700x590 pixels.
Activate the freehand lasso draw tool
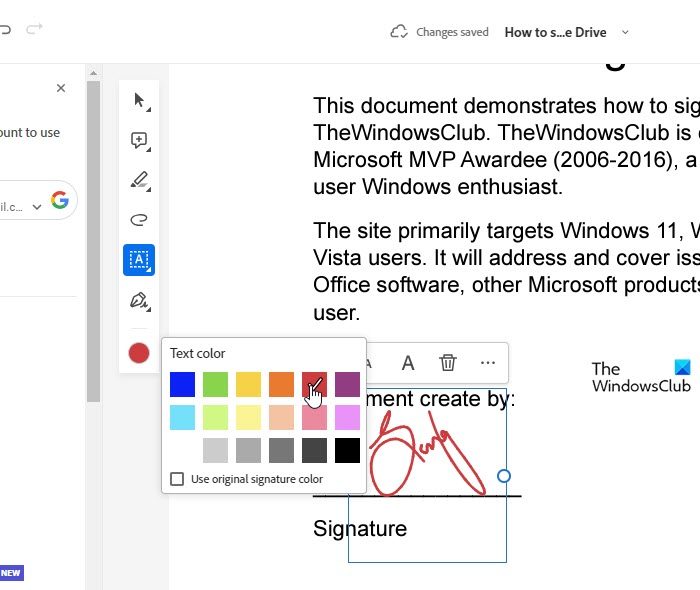click(139, 220)
